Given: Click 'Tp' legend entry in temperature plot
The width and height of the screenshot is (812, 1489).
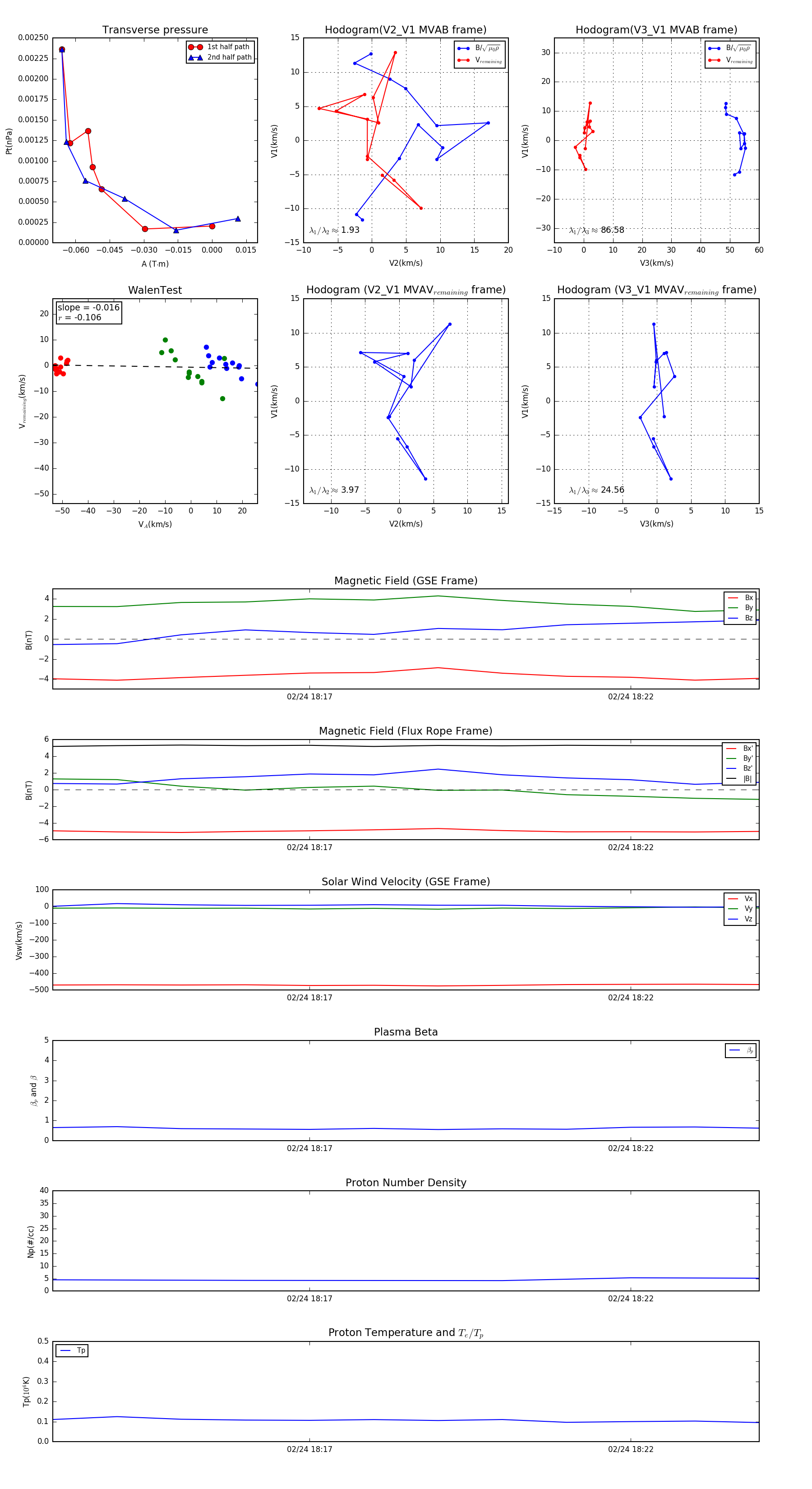Looking at the screenshot, I should [x=72, y=1350].
